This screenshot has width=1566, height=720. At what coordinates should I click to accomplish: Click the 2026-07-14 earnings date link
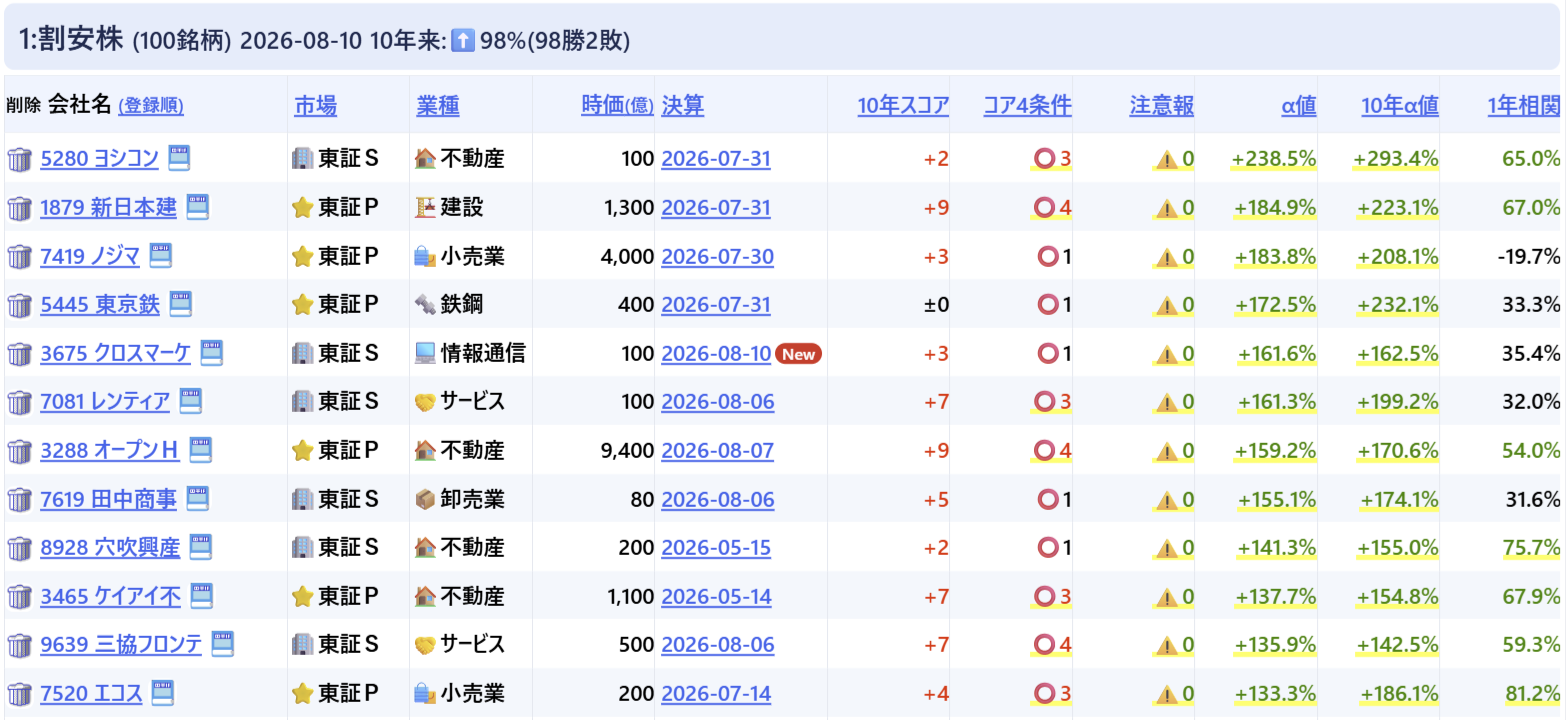tap(717, 694)
